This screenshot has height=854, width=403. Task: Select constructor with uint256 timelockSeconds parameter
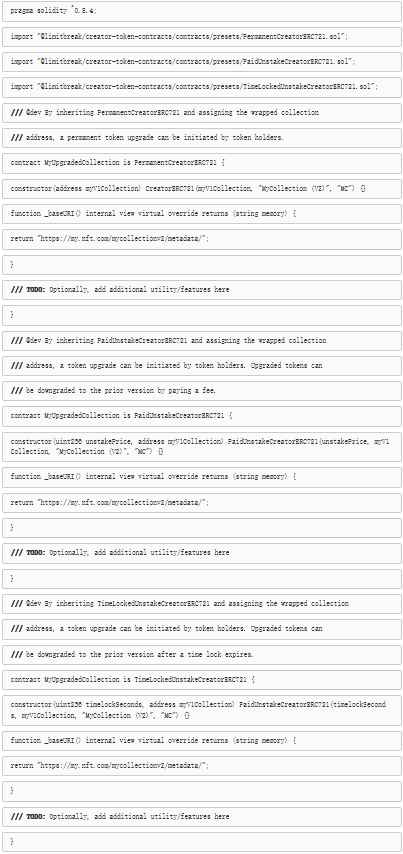202,710
